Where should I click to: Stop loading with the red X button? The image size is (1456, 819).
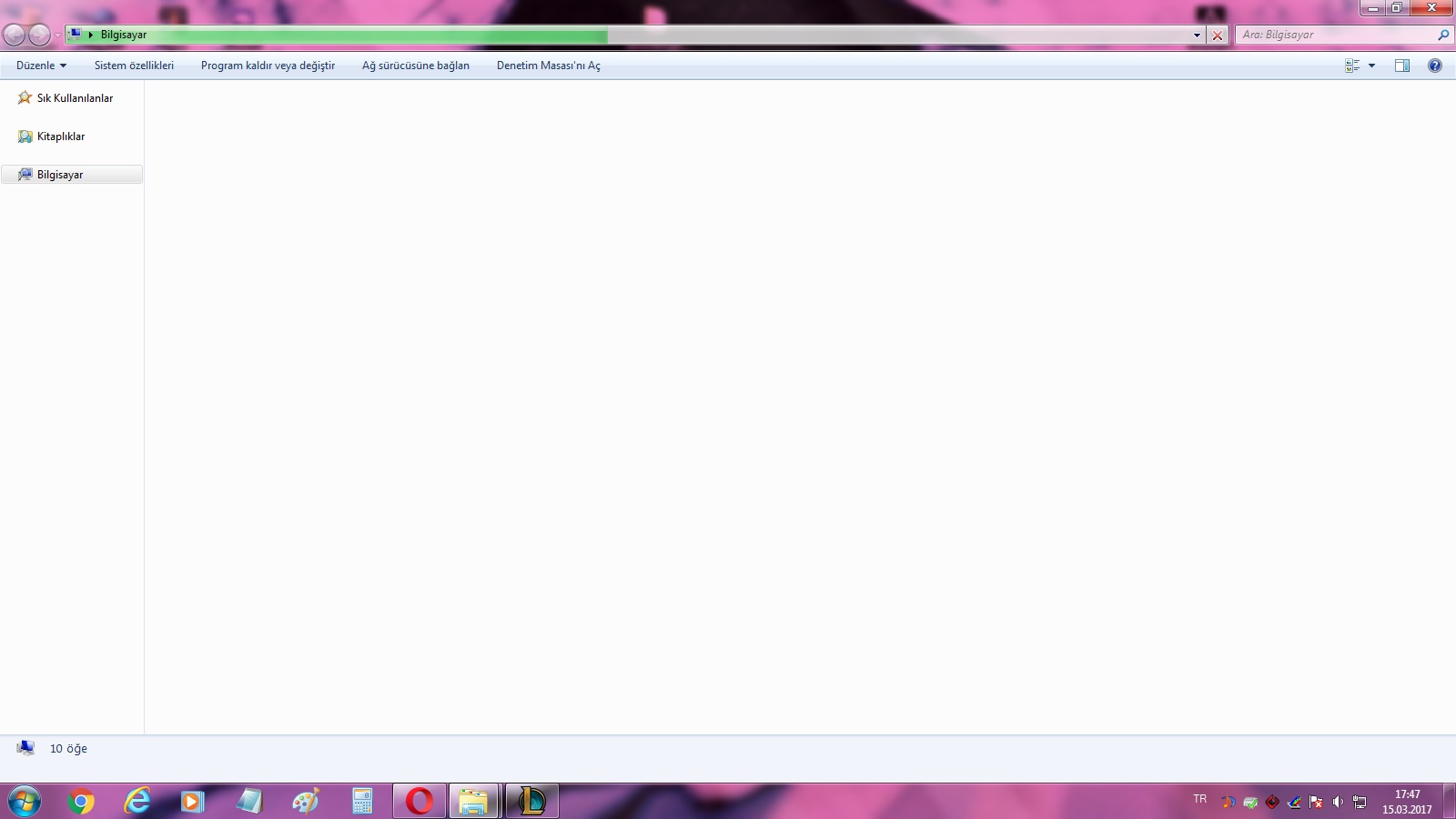(1218, 35)
